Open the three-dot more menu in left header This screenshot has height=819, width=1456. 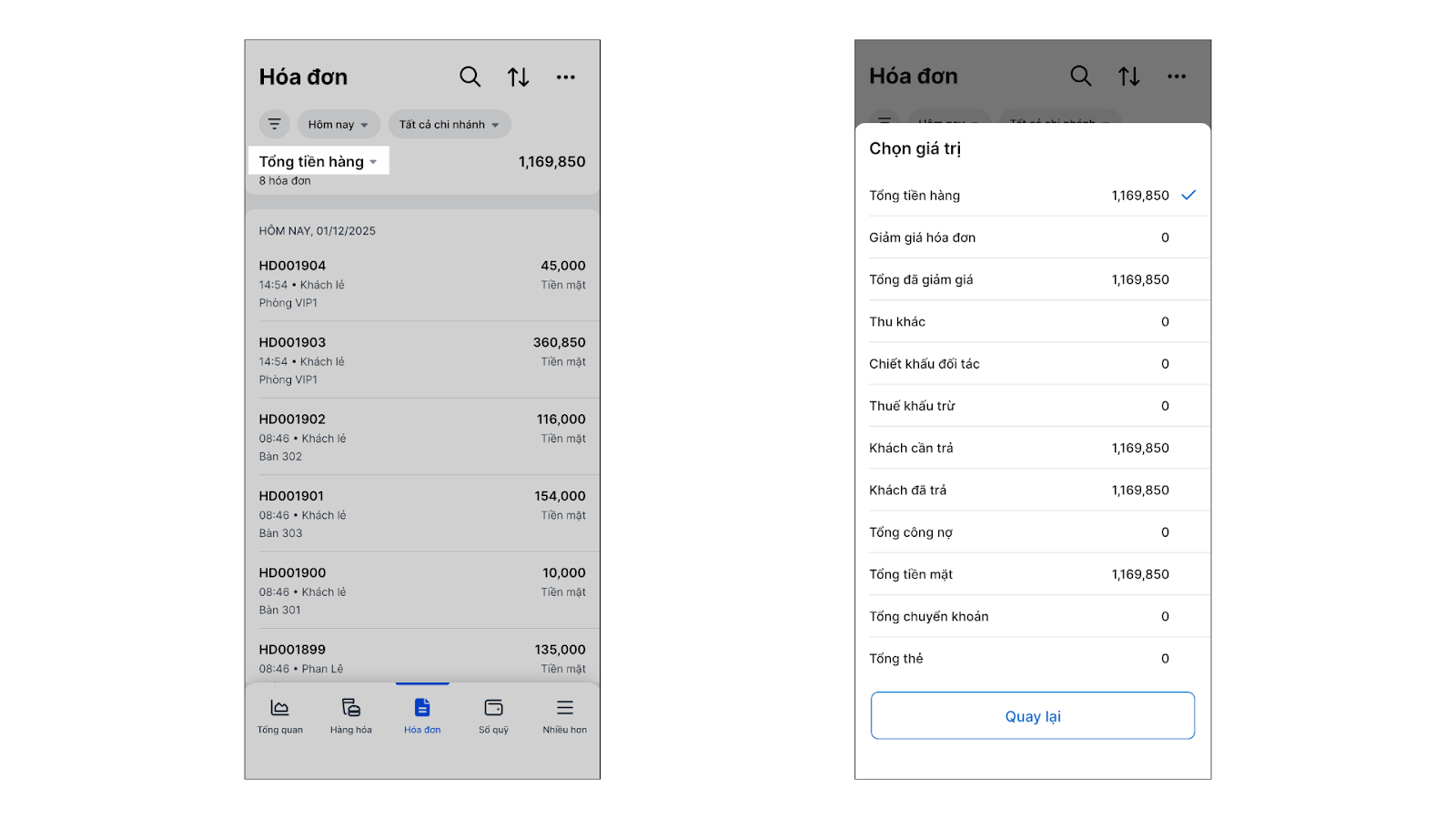[566, 77]
